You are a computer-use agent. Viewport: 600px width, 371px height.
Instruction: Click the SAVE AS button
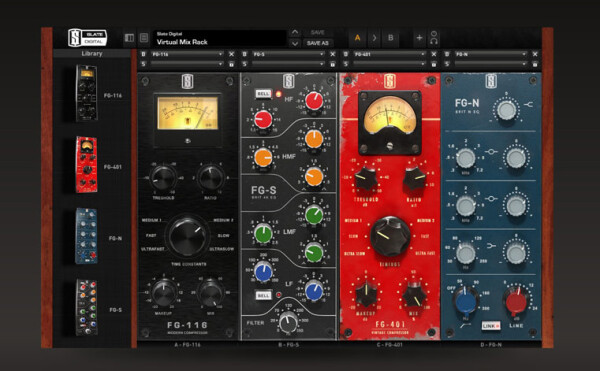click(x=318, y=43)
